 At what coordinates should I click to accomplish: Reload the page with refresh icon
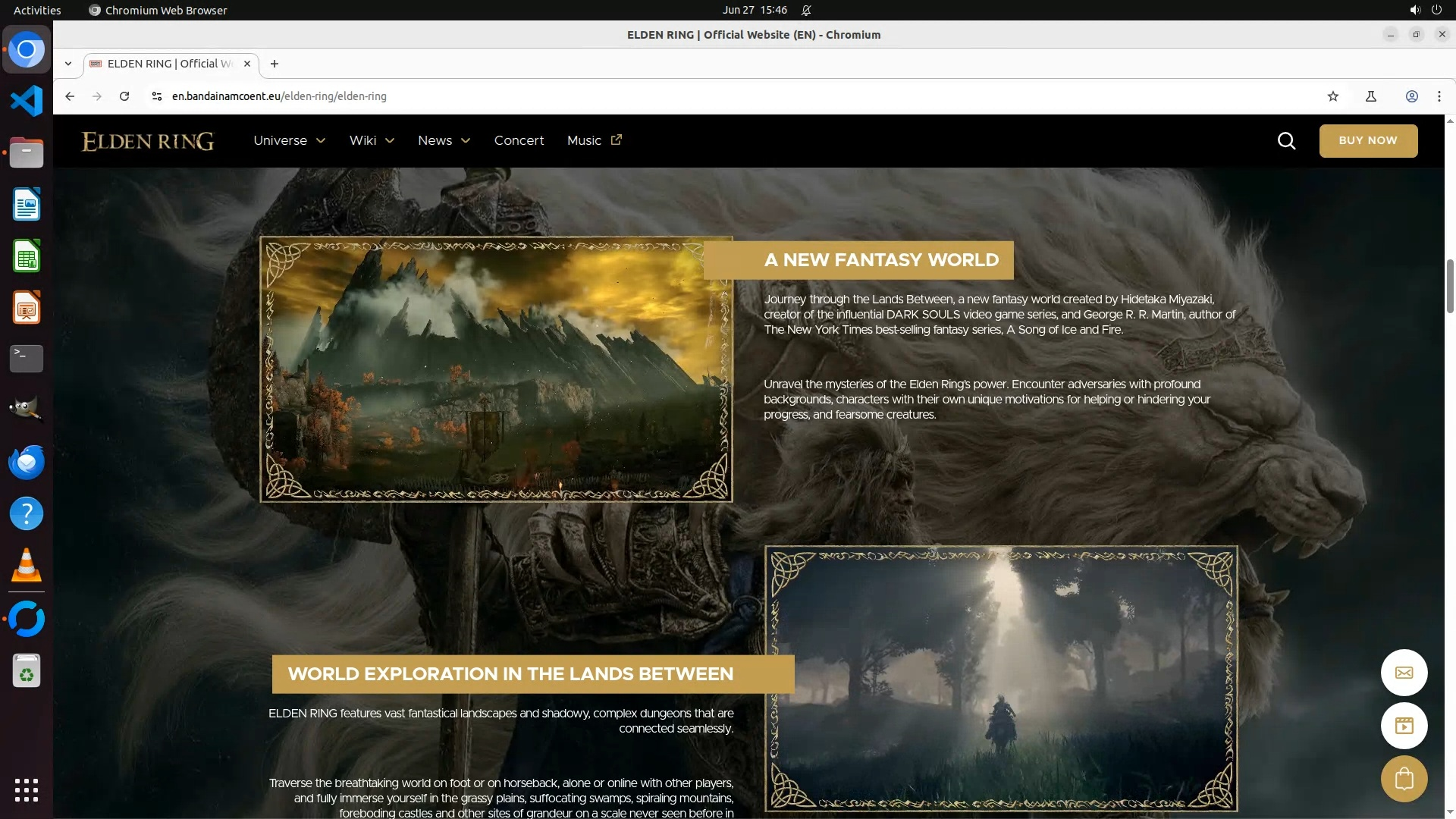(124, 96)
